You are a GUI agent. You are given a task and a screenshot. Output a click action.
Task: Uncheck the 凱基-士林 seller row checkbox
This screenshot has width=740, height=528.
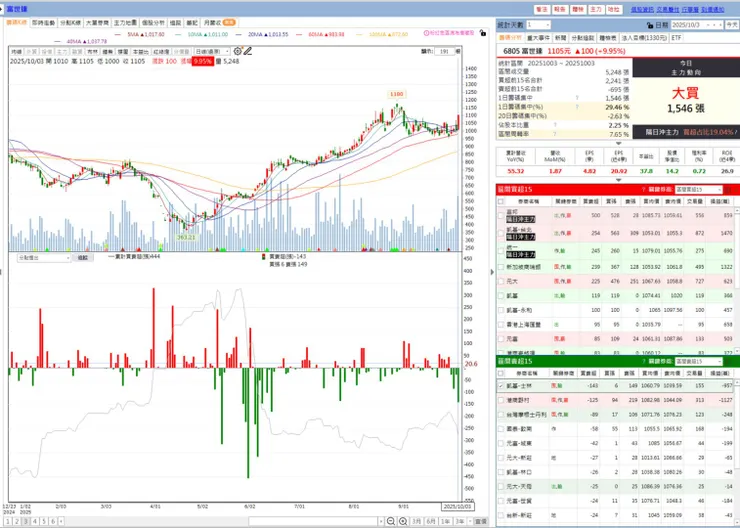(x=501, y=386)
